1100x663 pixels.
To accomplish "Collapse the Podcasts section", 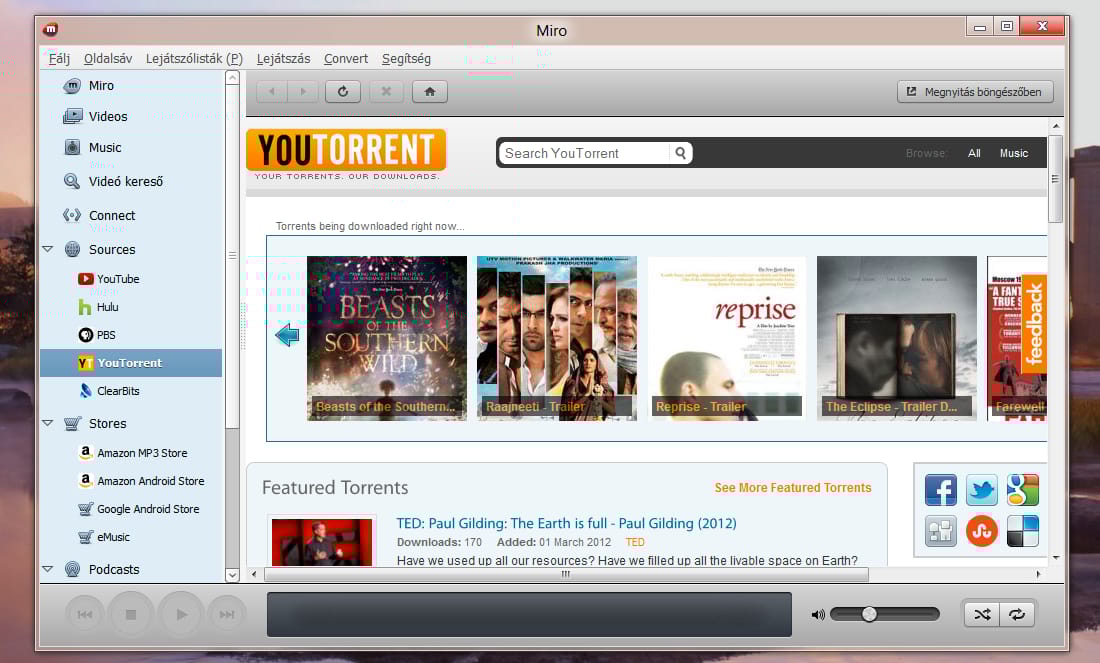I will point(48,569).
